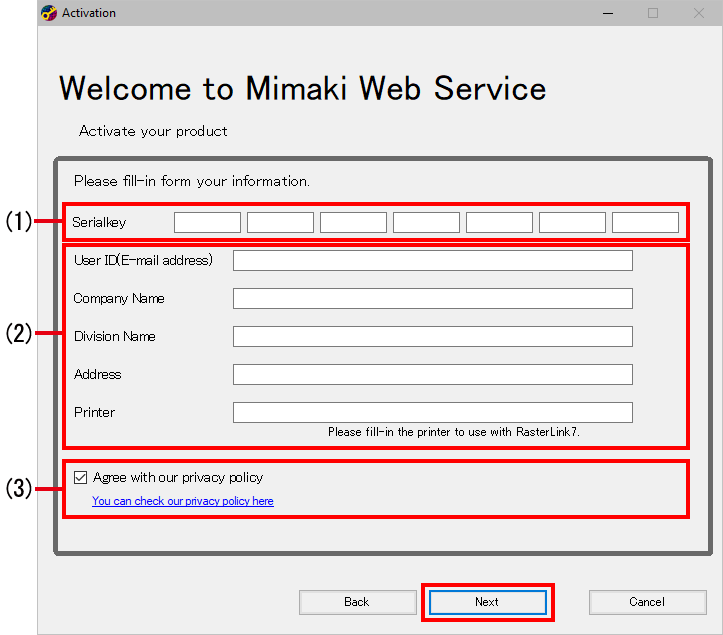The image size is (723, 635).
Task: Click the 'Activate your product' subtitle
Action: [x=153, y=131]
